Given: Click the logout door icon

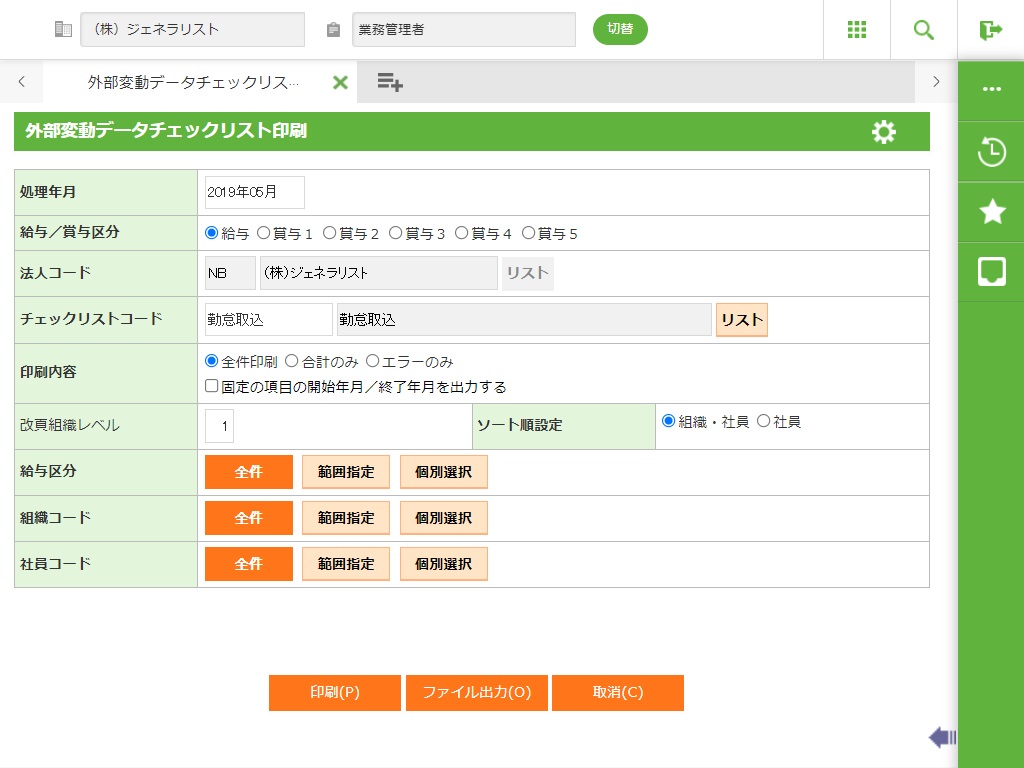Looking at the screenshot, I should pos(990,30).
